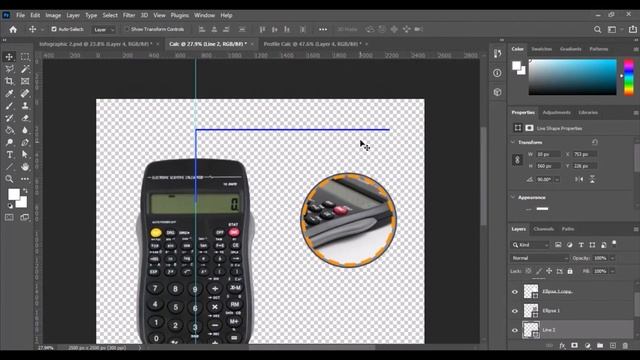Viewport: 640px width, 360px height.
Task: Hide the Line 2 layer
Action: click(x=515, y=330)
